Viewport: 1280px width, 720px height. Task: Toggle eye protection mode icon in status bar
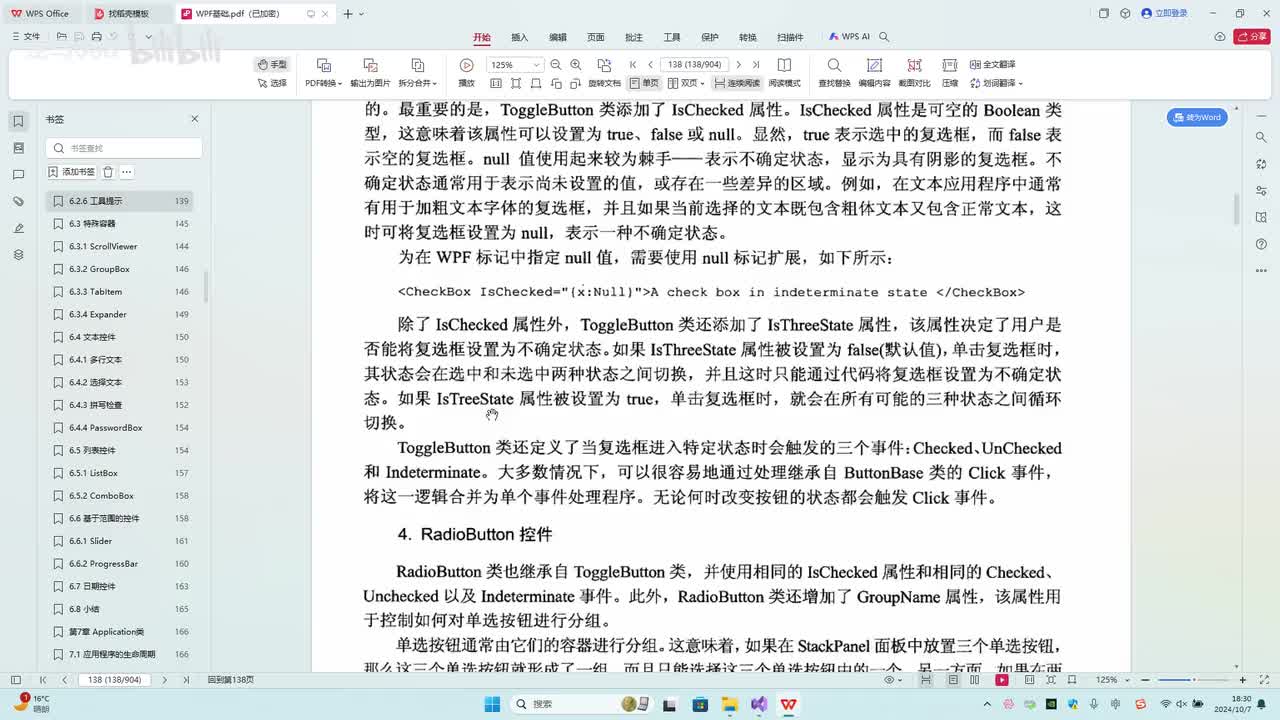click(890, 680)
